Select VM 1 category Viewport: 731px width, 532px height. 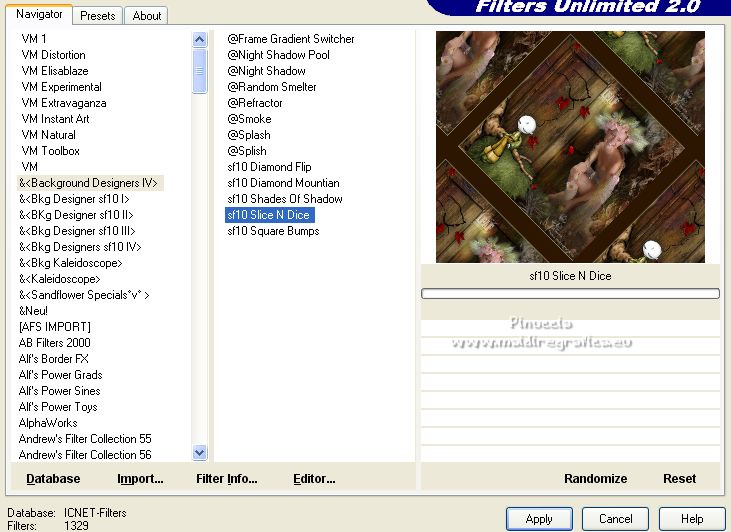[34, 39]
